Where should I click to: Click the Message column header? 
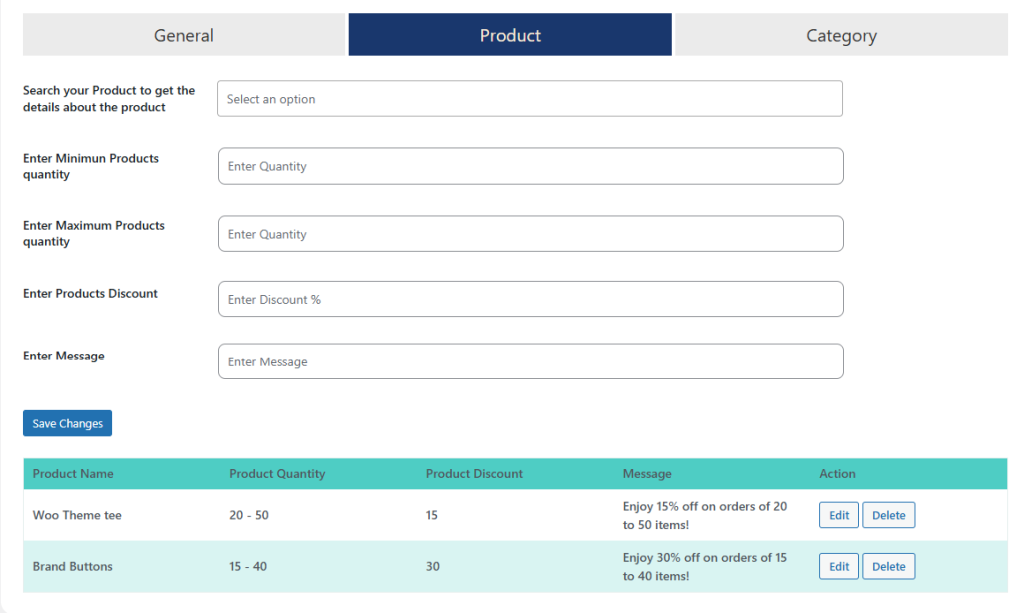coord(647,473)
